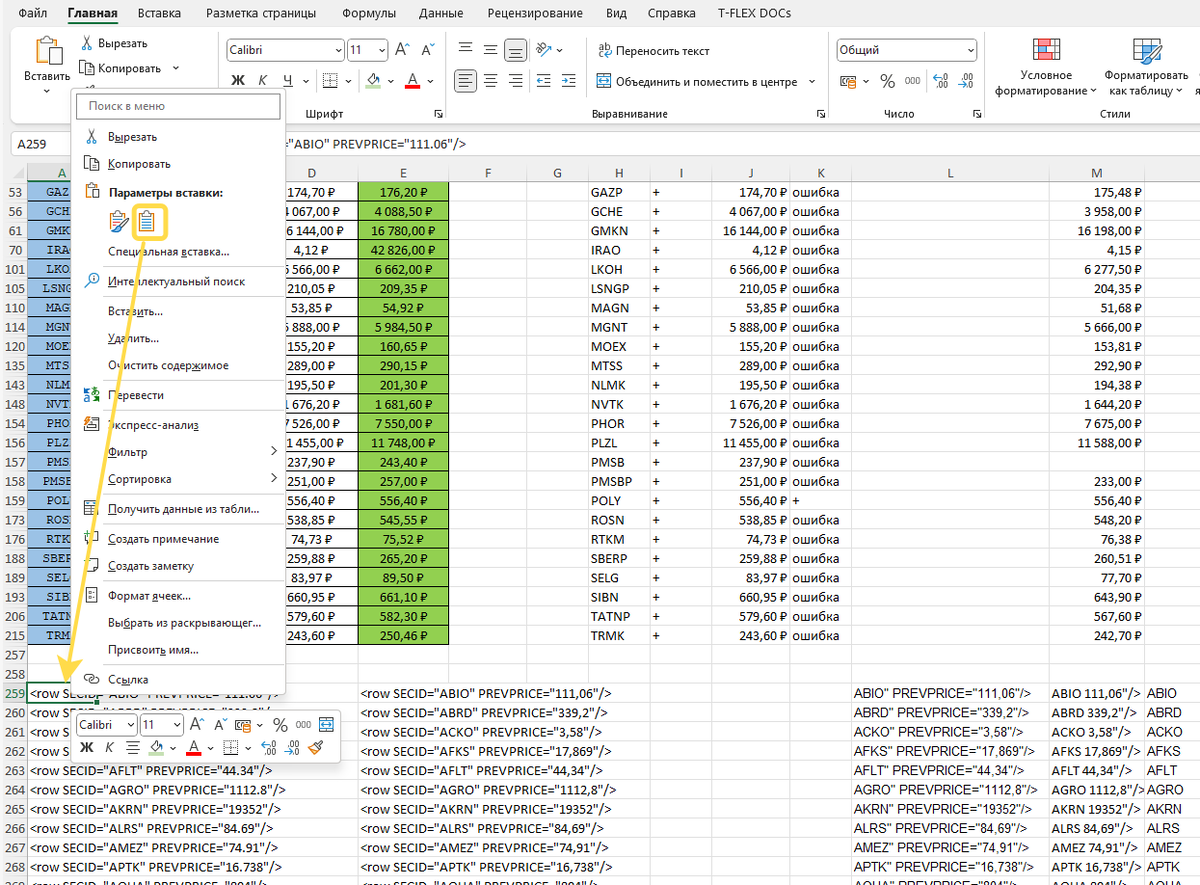Click the mini toolbar increase font size icon
The image size is (1200, 885).
pos(196,724)
